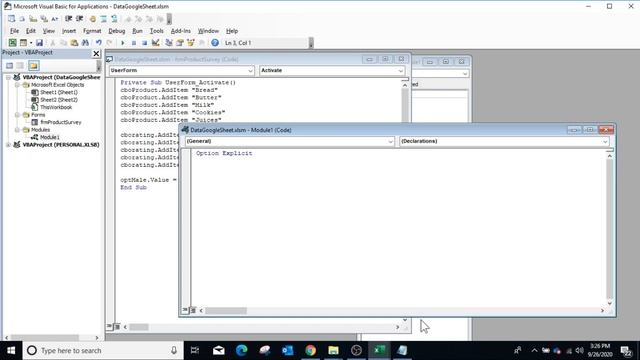This screenshot has height=360, width=640.
Task: Click the Comment Block icon in the Edit toolbar
Action: pos(103,19)
